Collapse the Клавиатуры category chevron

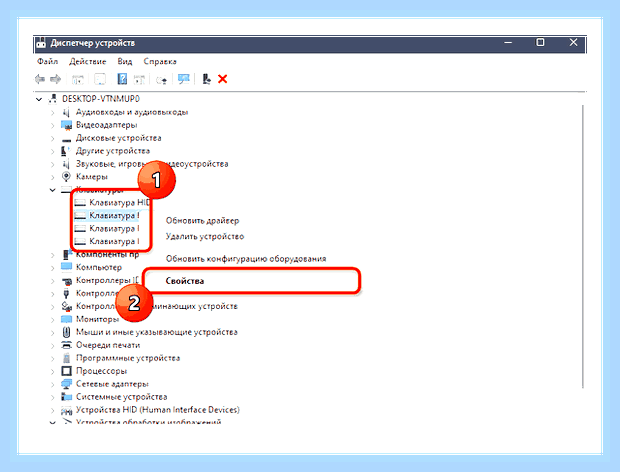[52, 190]
